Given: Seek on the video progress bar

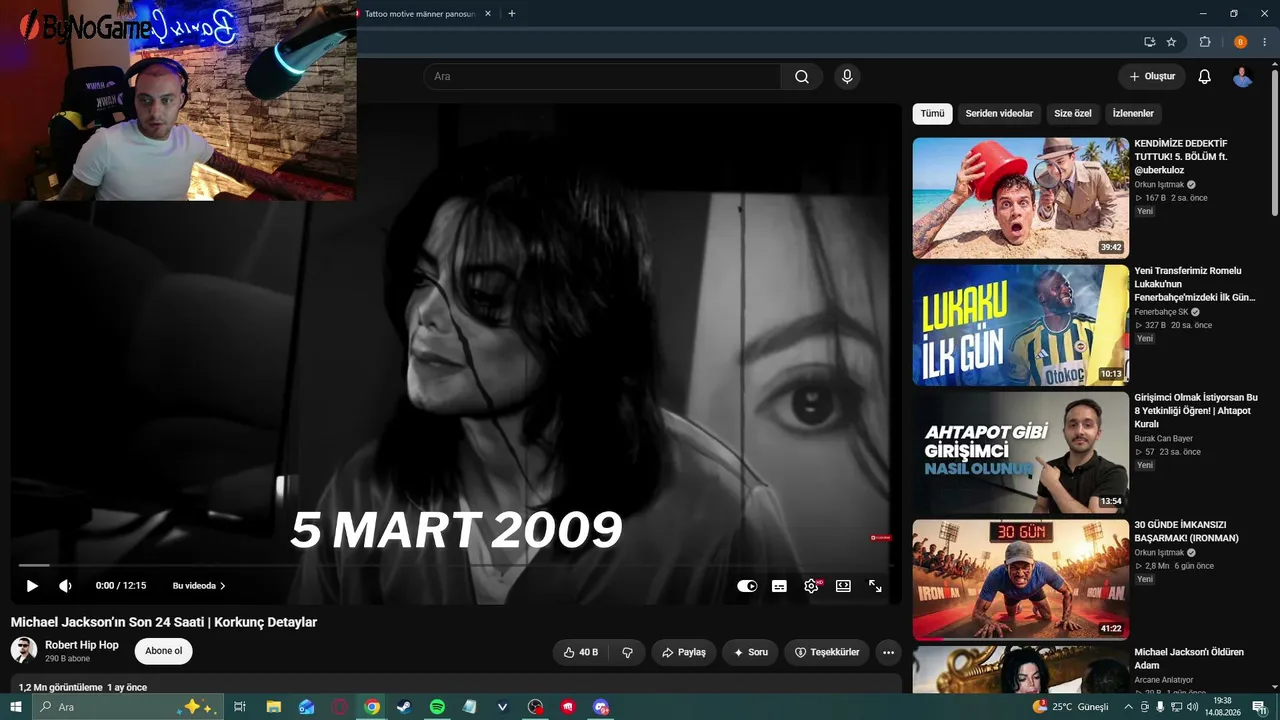Looking at the screenshot, I should [x=456, y=566].
